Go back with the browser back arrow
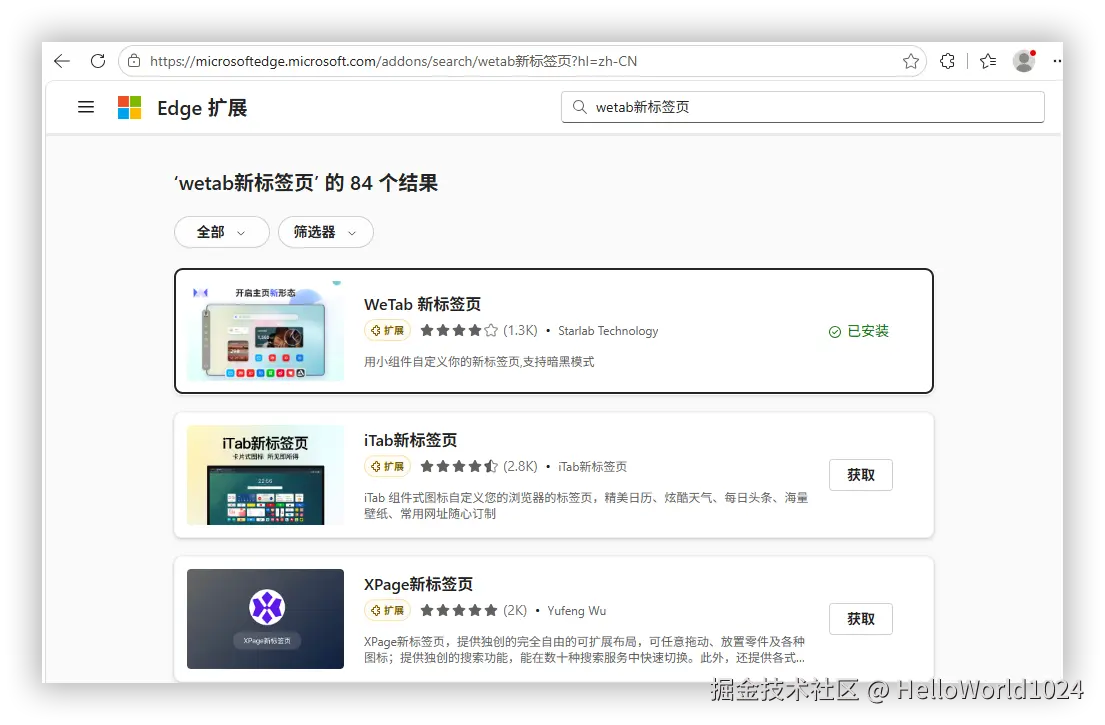The width and height of the screenshot is (1105, 725). coord(62,61)
